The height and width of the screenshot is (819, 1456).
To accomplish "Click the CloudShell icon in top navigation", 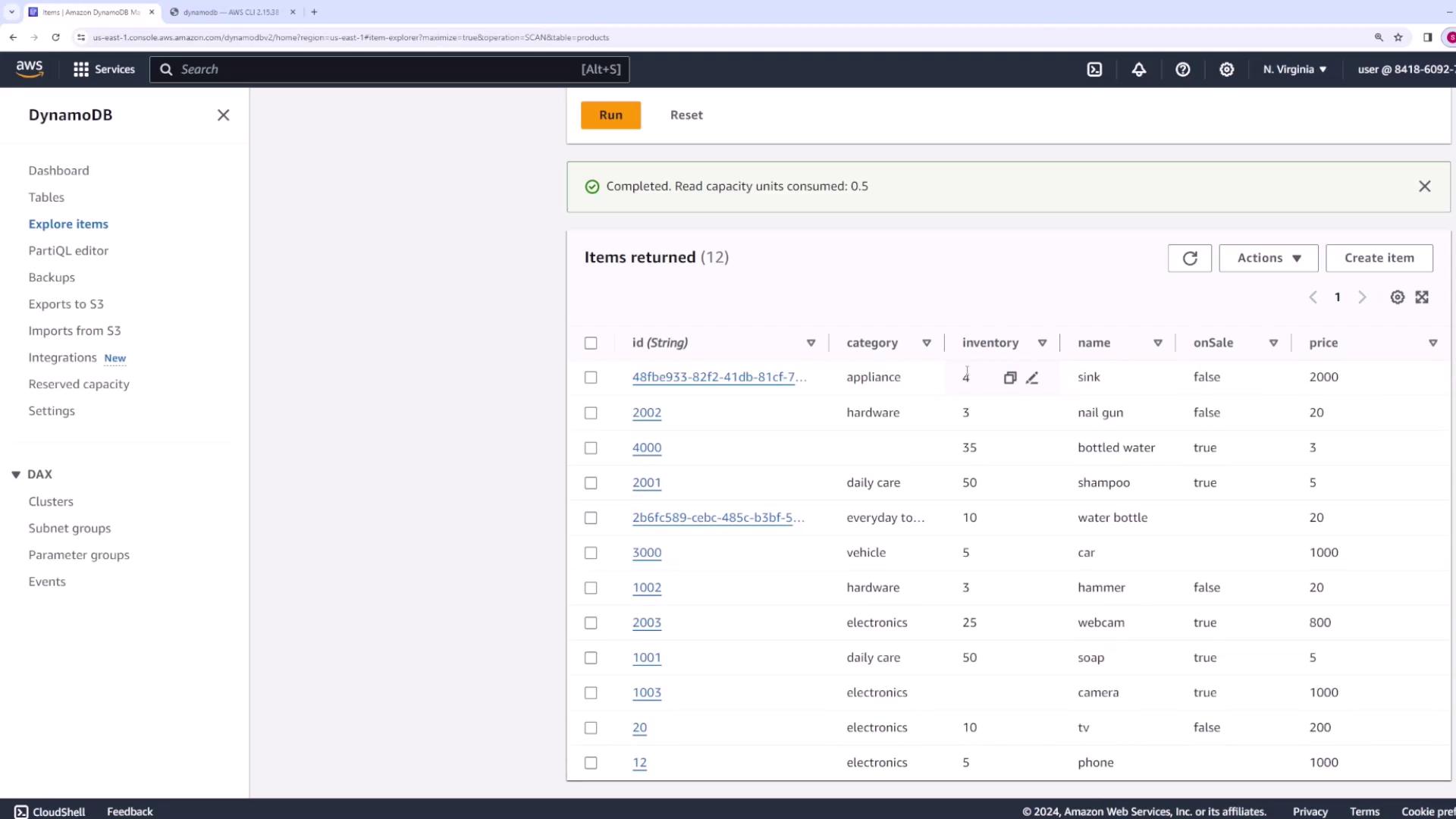I will (1094, 69).
